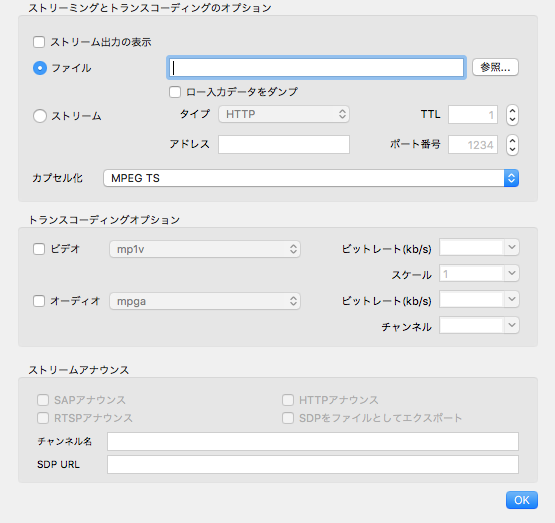Viewport: 555px width, 523px height.
Task: Select the ファイル radio button
Action: click(40, 68)
